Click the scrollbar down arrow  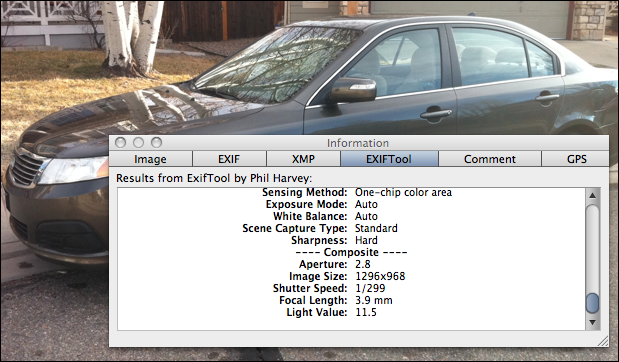pyautogui.click(x=592, y=323)
